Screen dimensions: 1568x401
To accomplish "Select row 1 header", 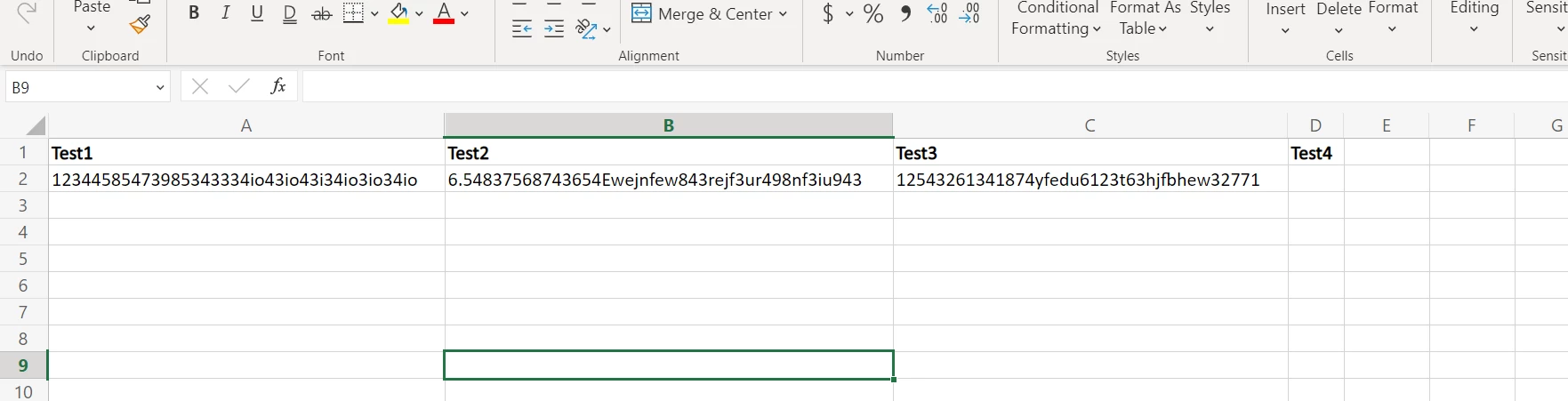I will click(x=24, y=152).
